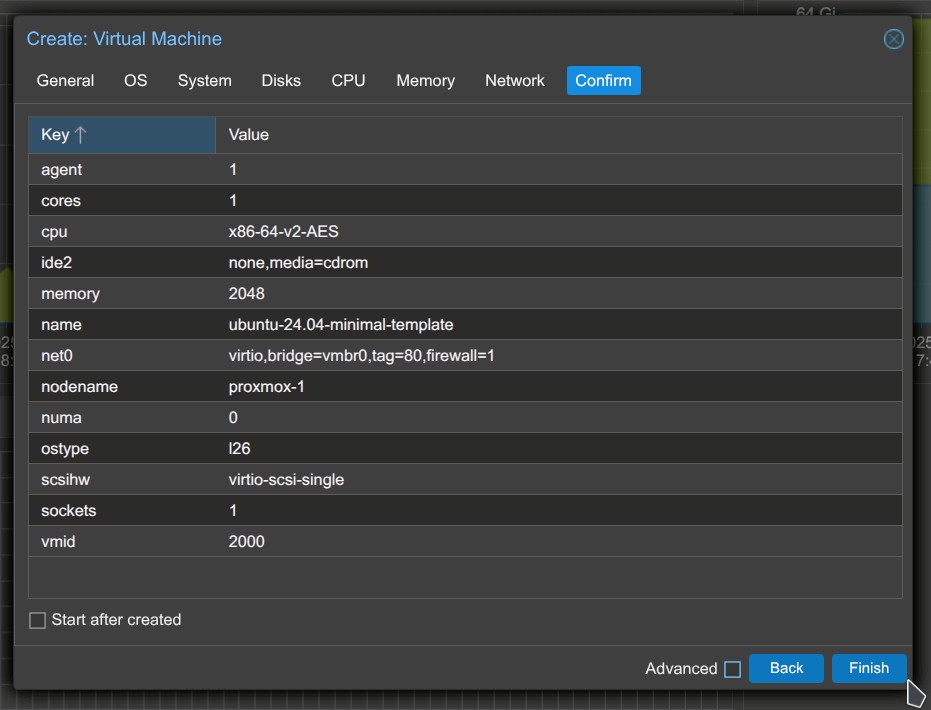Click the memory value 2048

[246, 293]
